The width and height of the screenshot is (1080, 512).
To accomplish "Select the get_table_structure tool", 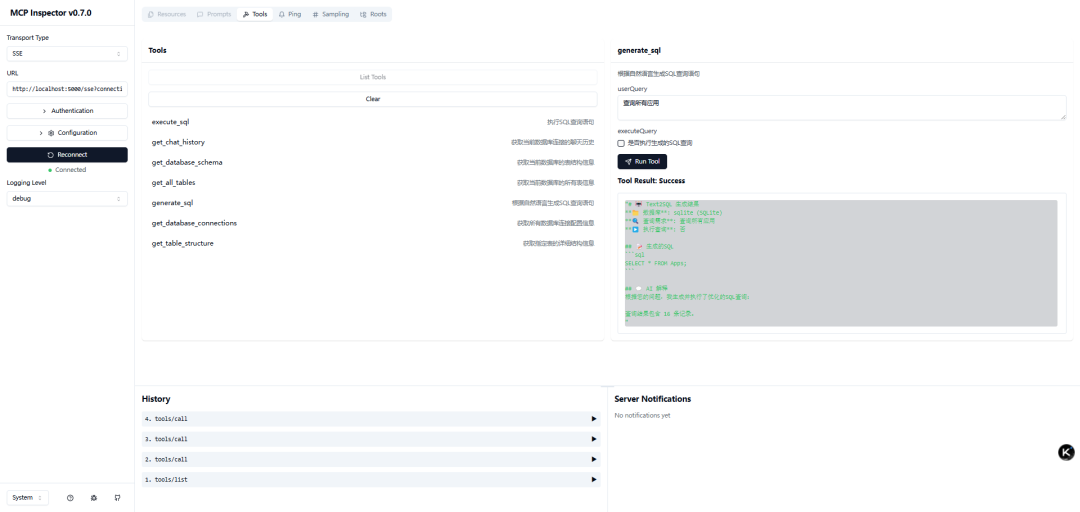I will 373,243.
